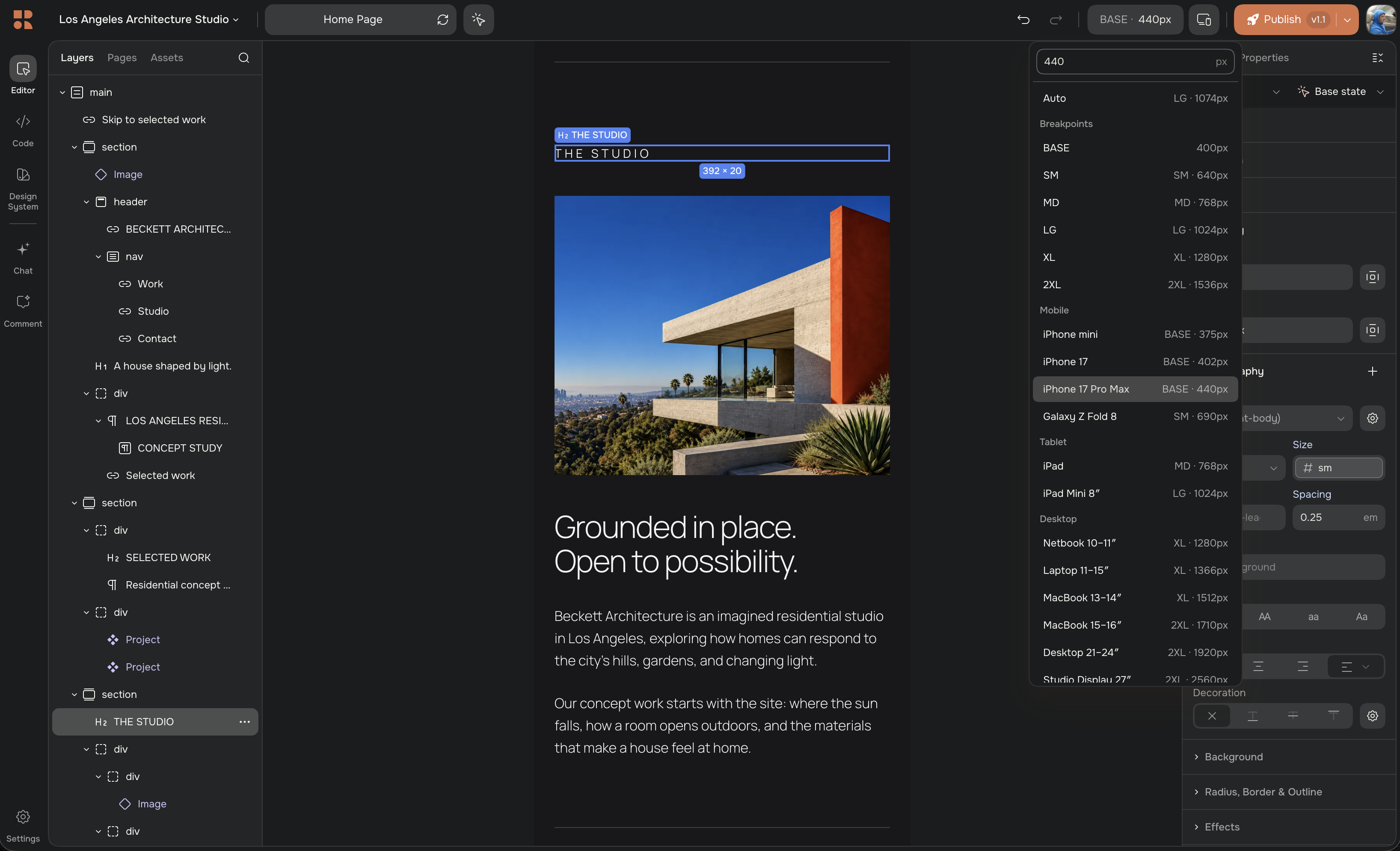
Task: Choose MacBook 13–14″ preset
Action: pyautogui.click(x=1135, y=597)
